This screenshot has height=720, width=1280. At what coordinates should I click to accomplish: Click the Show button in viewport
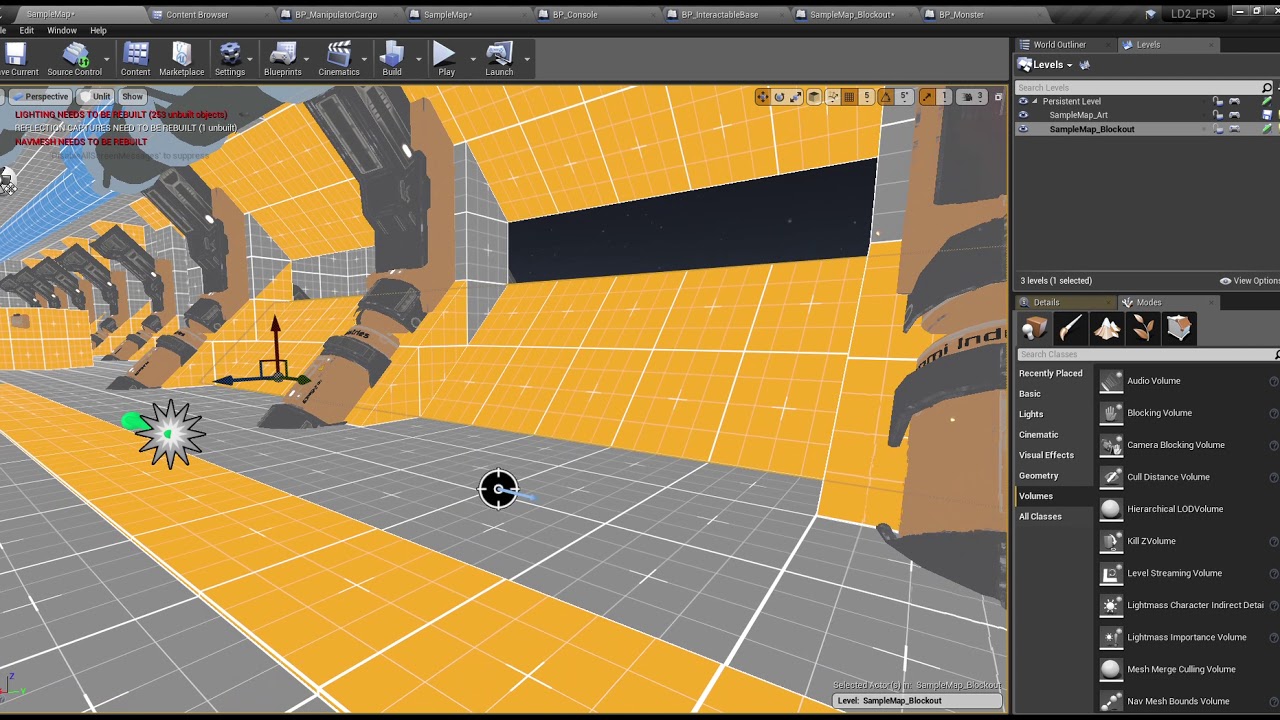coord(132,97)
